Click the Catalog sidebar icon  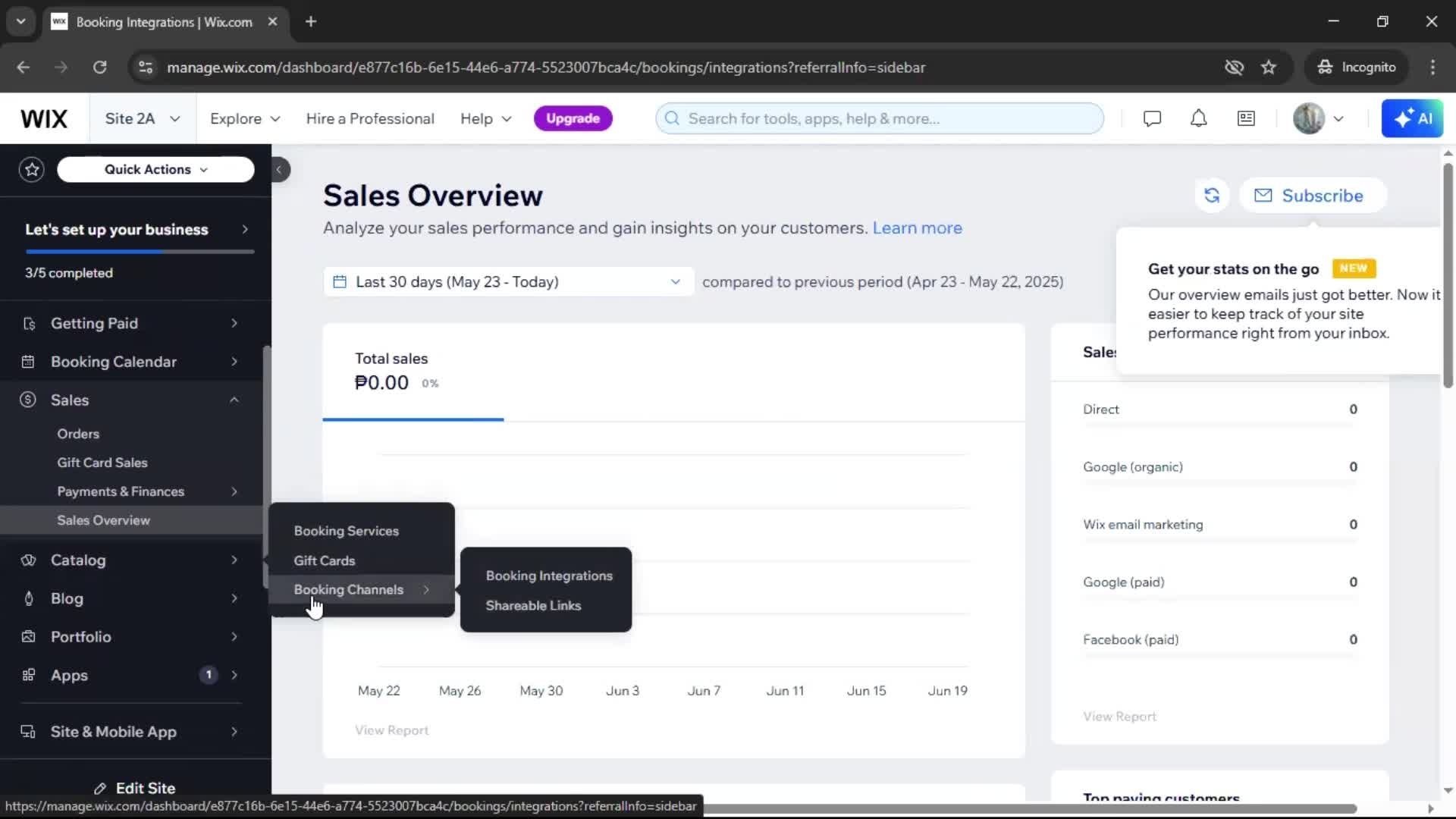28,560
